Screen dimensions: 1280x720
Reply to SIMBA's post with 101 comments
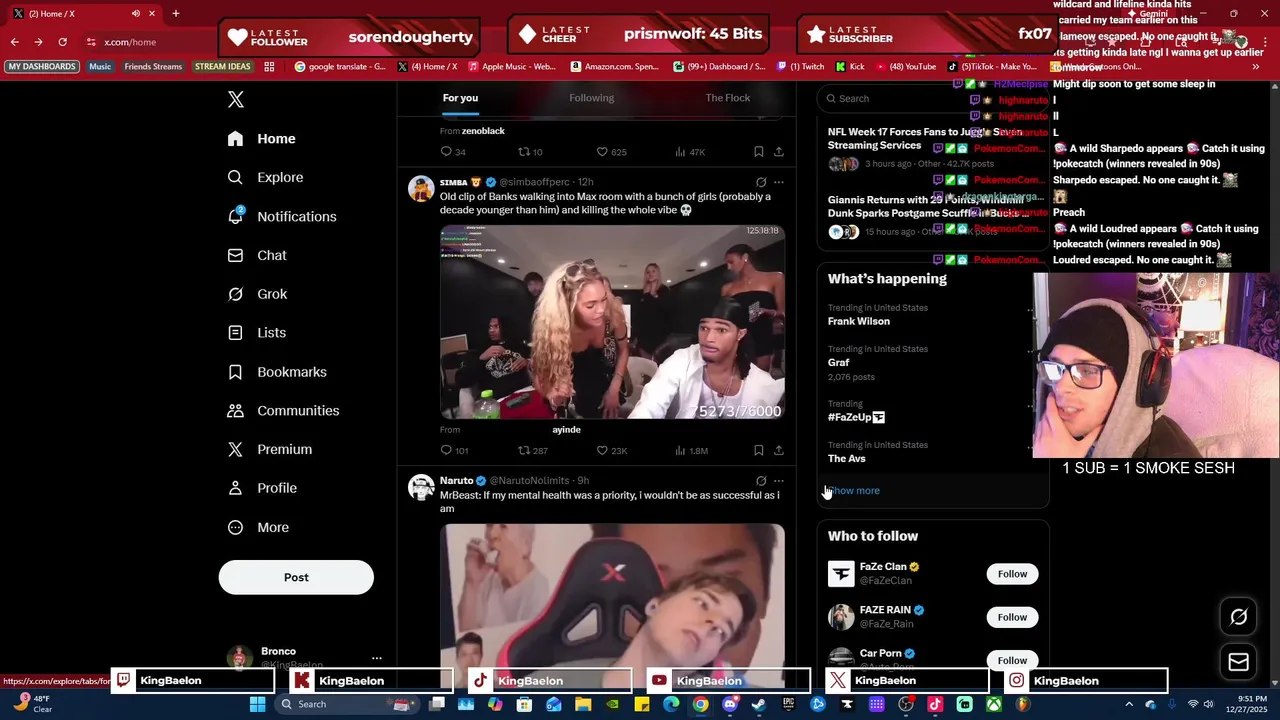(454, 451)
